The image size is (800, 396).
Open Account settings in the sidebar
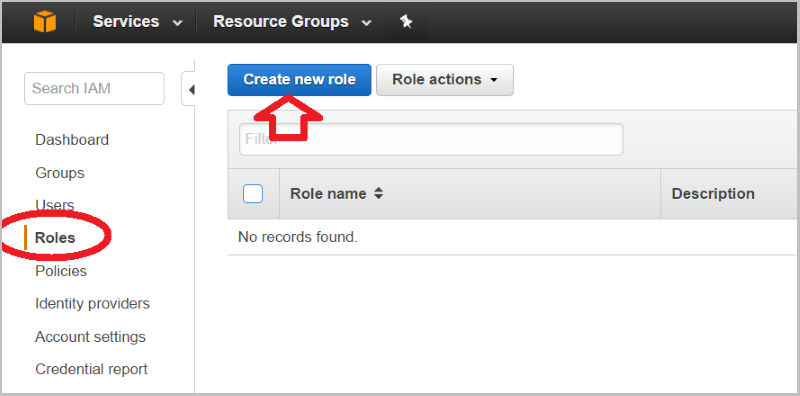90,337
